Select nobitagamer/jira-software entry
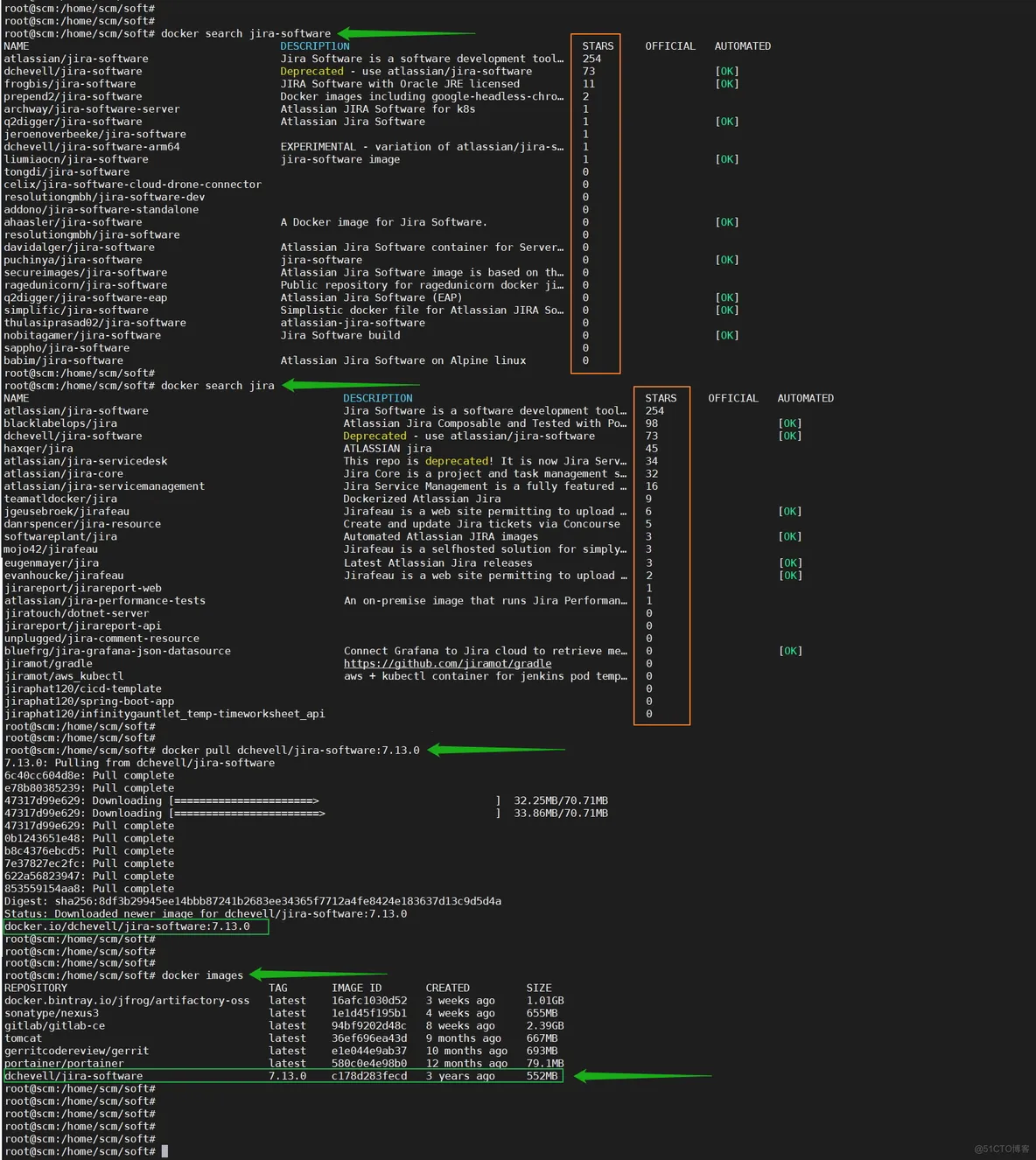The width and height of the screenshot is (1036, 1160). click(x=82, y=335)
